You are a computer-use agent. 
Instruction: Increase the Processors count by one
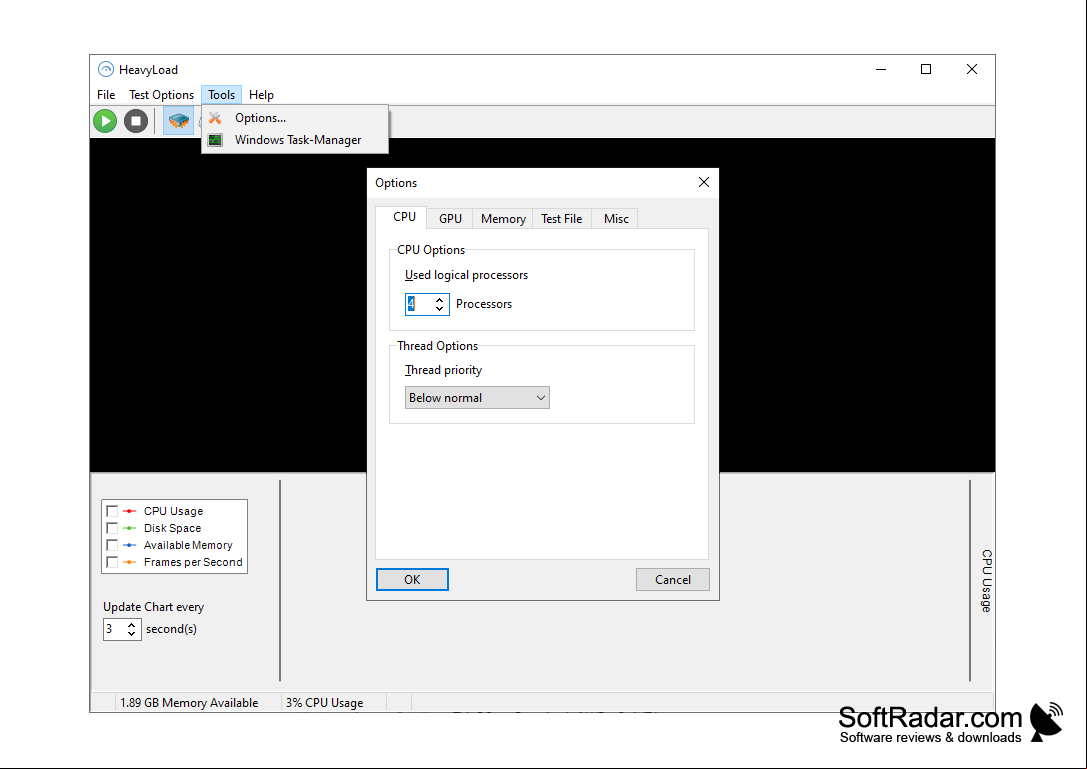(440, 300)
